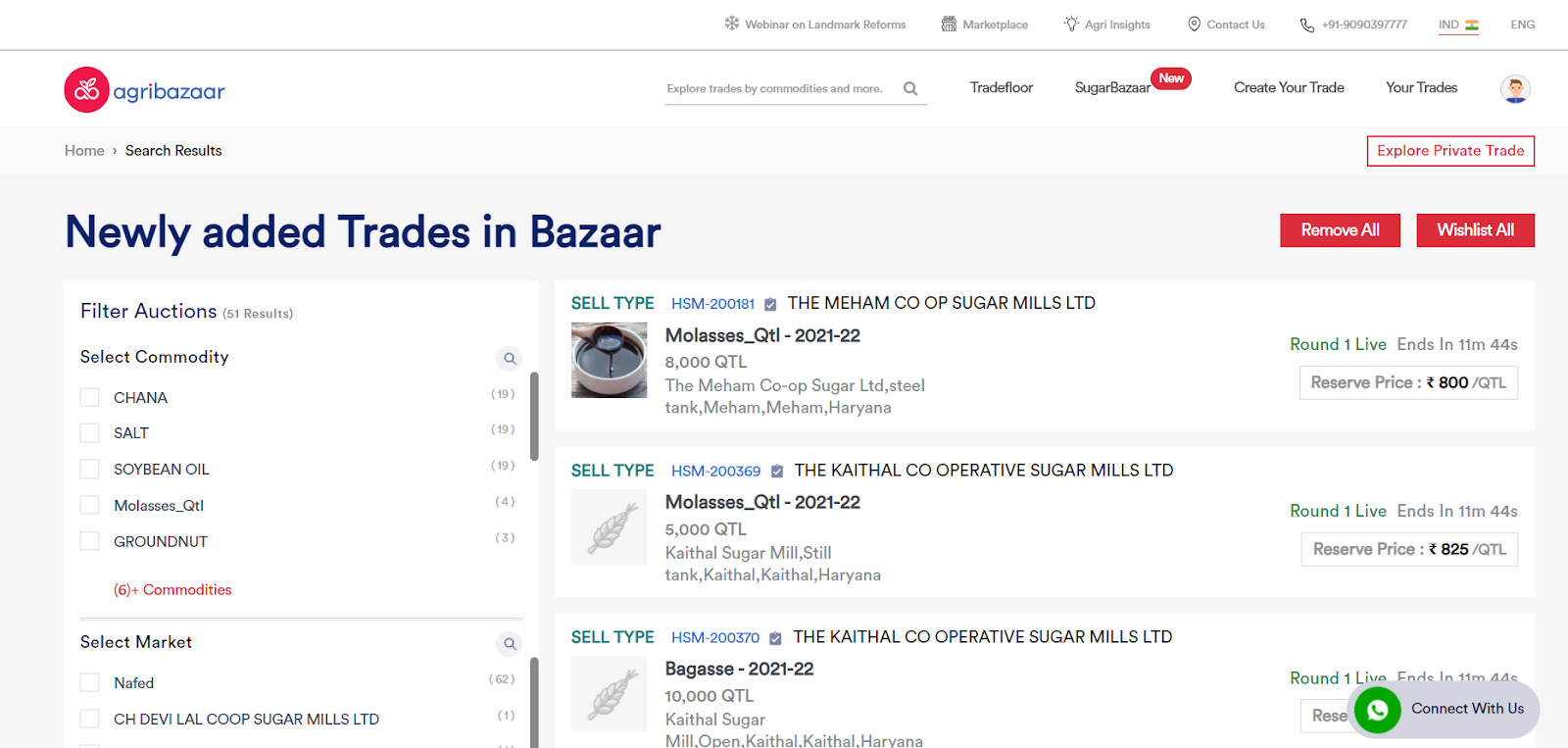Viewport: 1568px width, 748px height.
Task: Search markets using filter magnifier icon
Action: coord(510,644)
